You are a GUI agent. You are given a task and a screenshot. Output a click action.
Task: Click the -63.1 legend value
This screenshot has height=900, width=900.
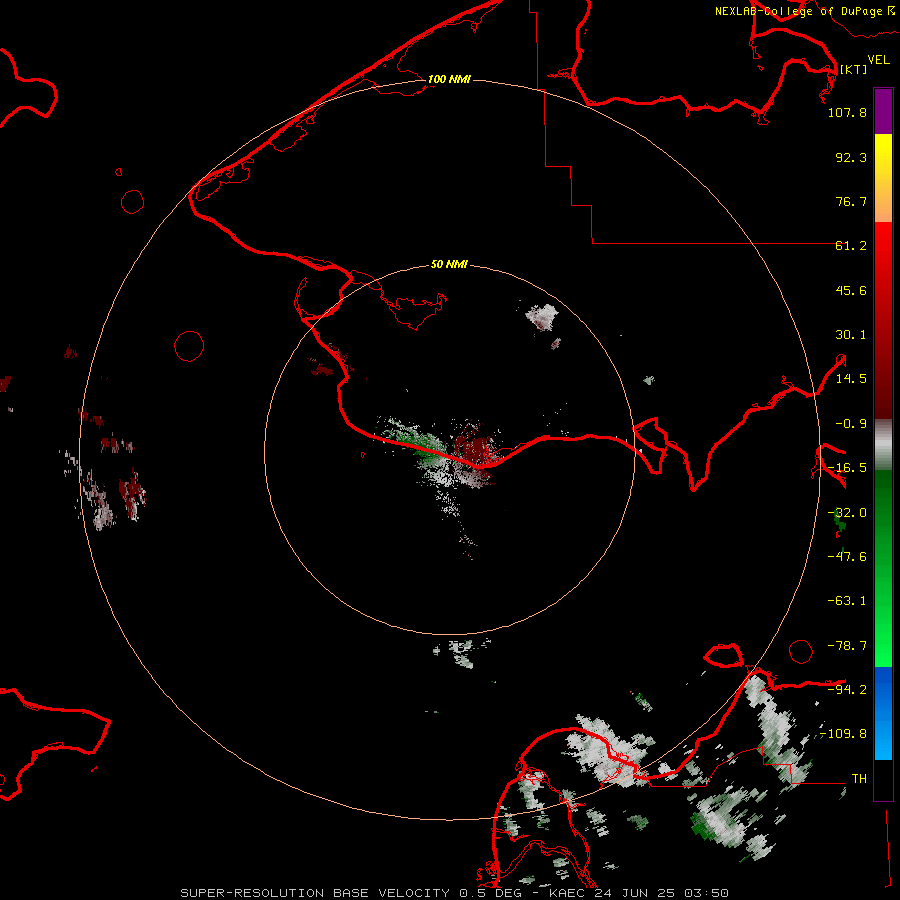847,601
